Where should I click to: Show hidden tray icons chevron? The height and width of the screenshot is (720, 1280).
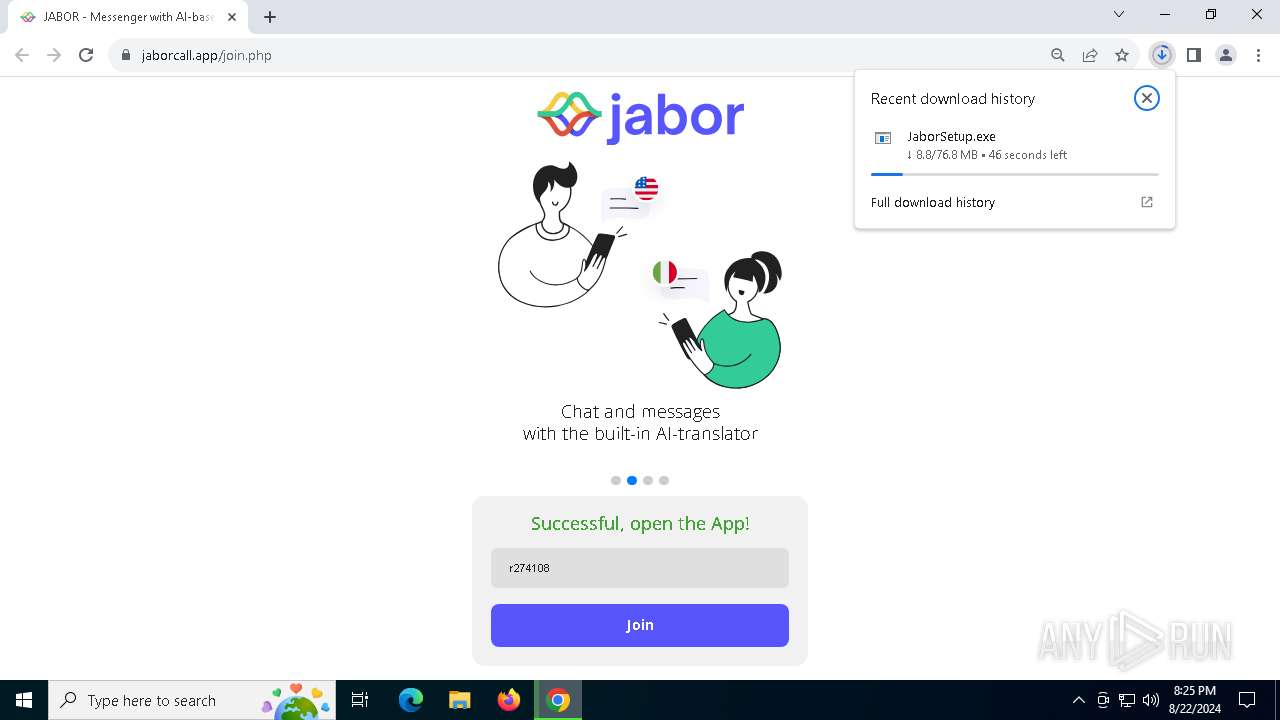tap(1078, 700)
